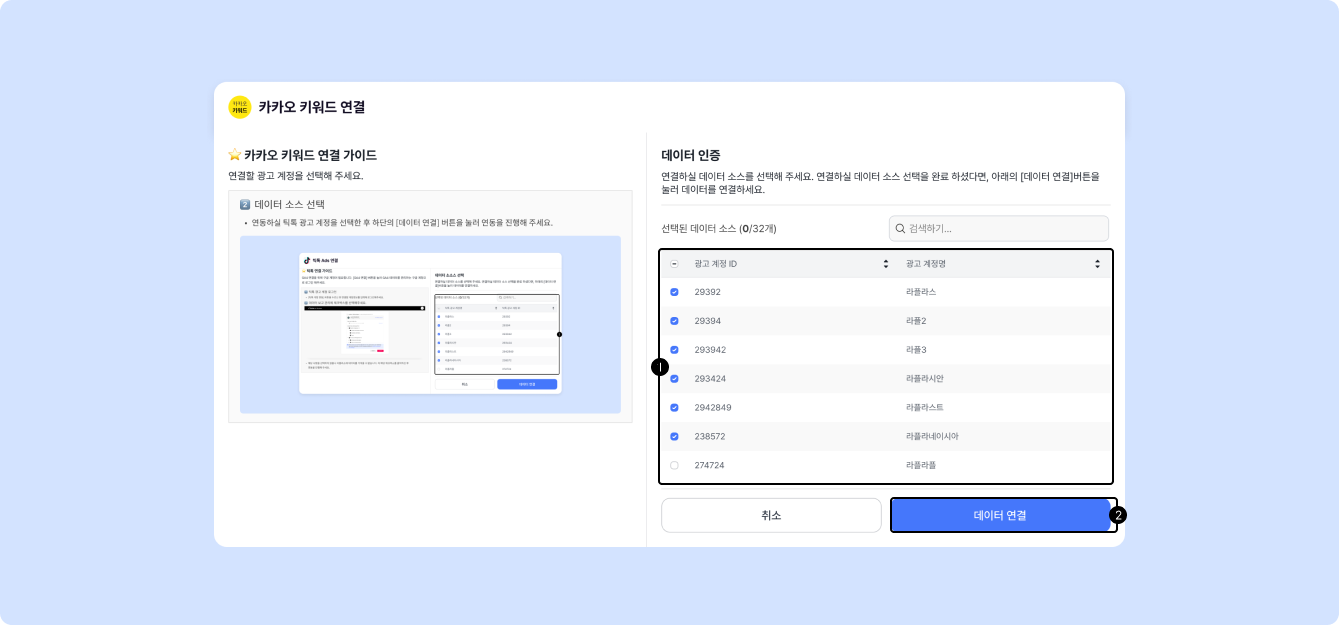Screen dimensions: 1339x625
Task: Toggle the select-all checkbox in the table header
Action: (x=674, y=264)
